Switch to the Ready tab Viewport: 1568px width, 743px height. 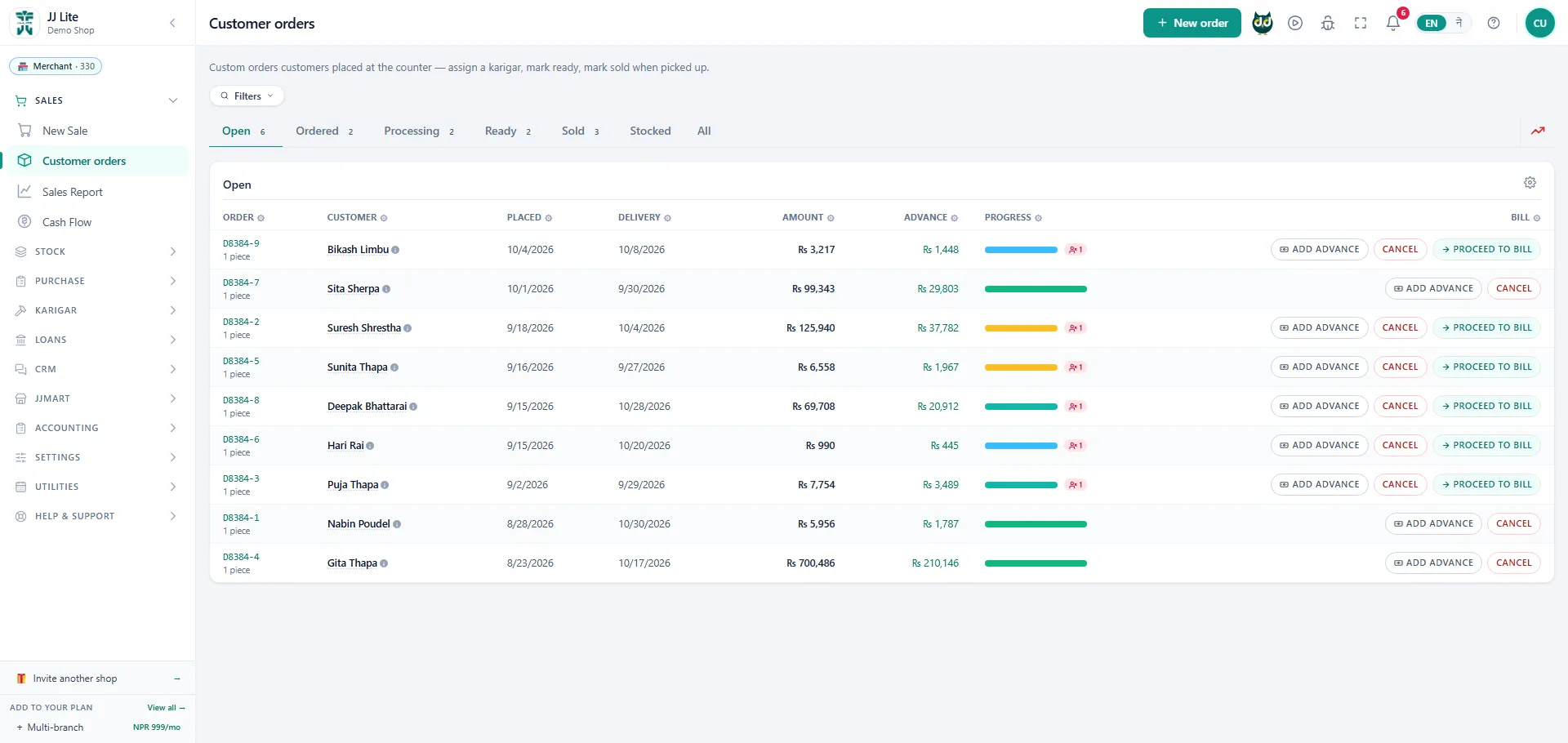tap(508, 131)
